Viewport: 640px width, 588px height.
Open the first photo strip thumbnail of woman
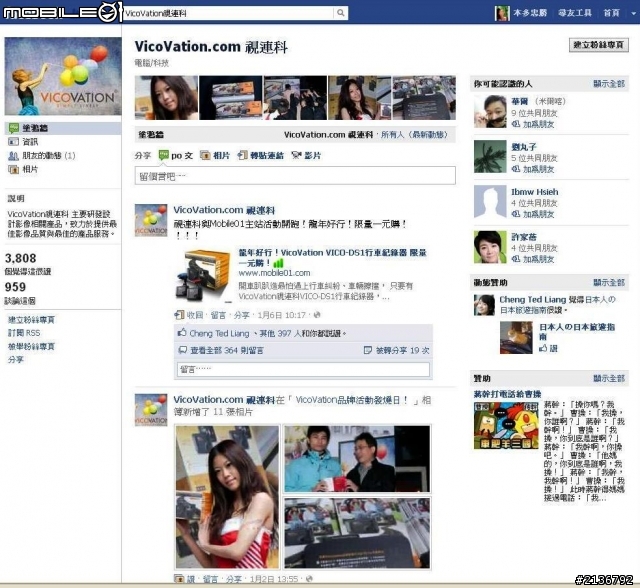(x=166, y=98)
